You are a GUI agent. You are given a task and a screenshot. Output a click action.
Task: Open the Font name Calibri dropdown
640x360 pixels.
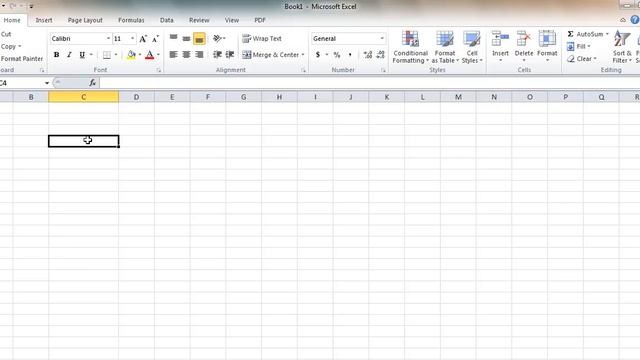(108, 38)
